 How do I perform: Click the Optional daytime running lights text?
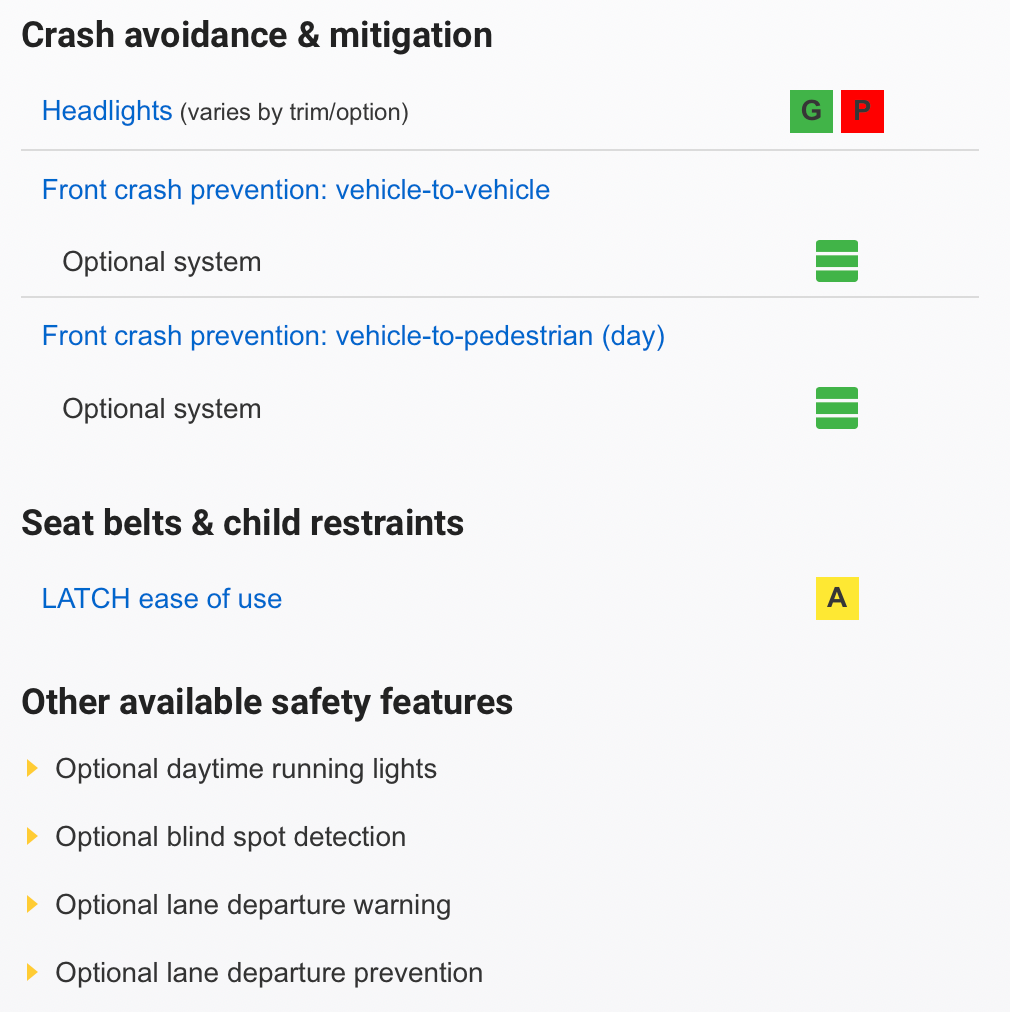pos(246,769)
